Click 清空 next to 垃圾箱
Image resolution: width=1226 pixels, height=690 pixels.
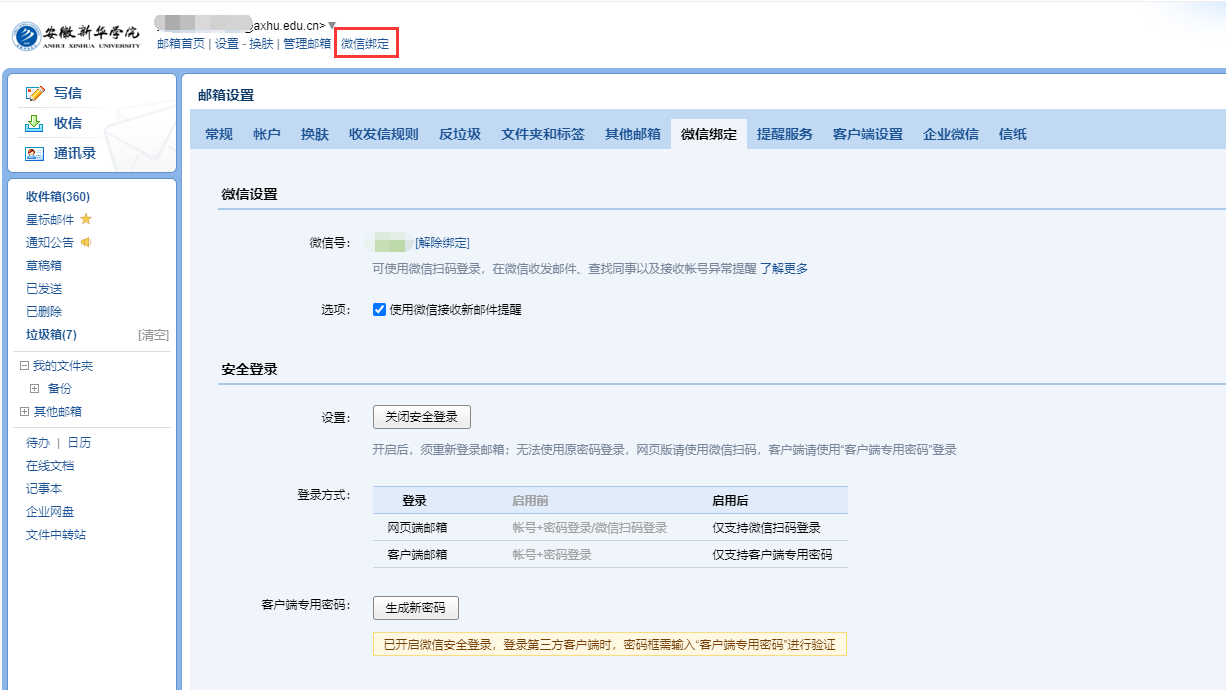tap(153, 335)
